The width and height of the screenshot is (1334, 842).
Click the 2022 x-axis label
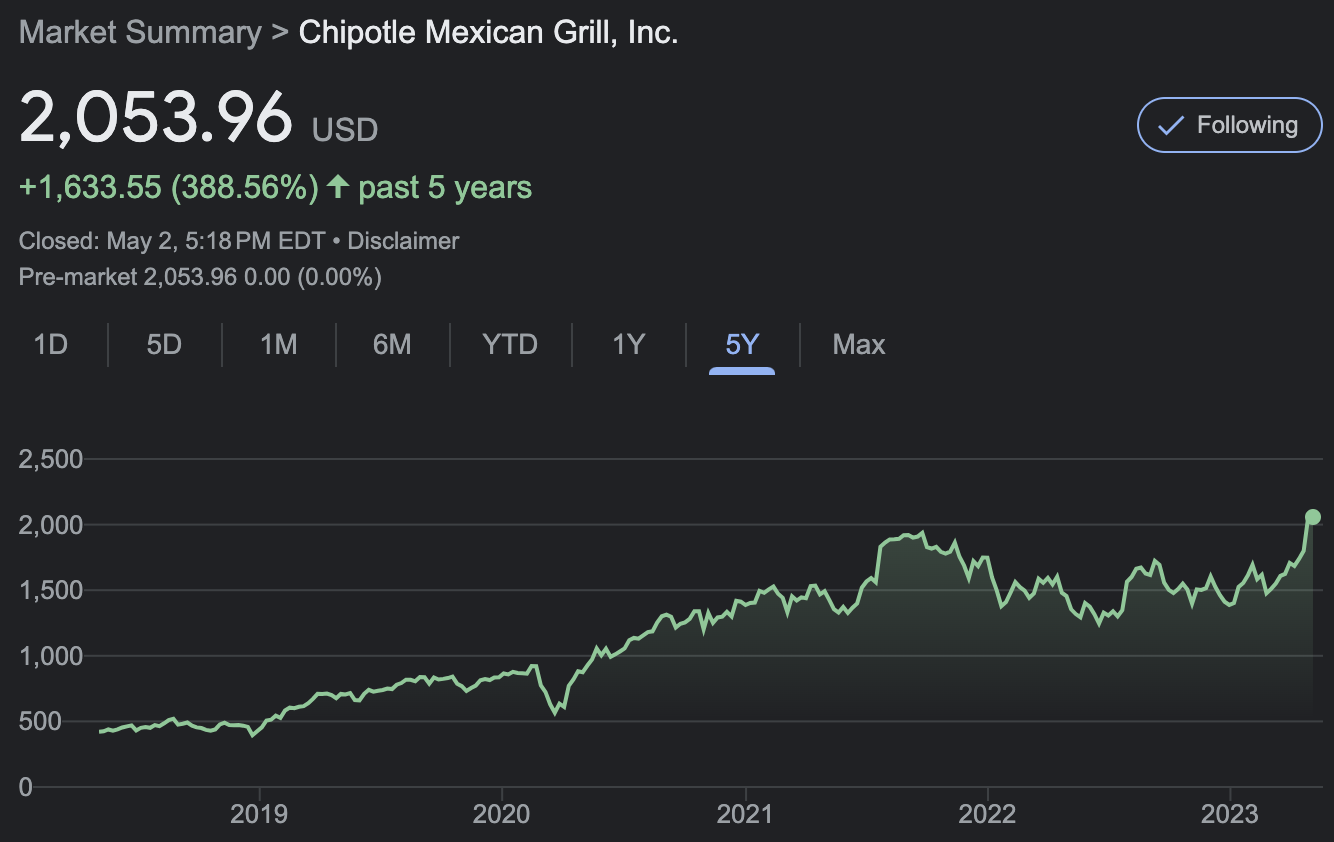[987, 814]
